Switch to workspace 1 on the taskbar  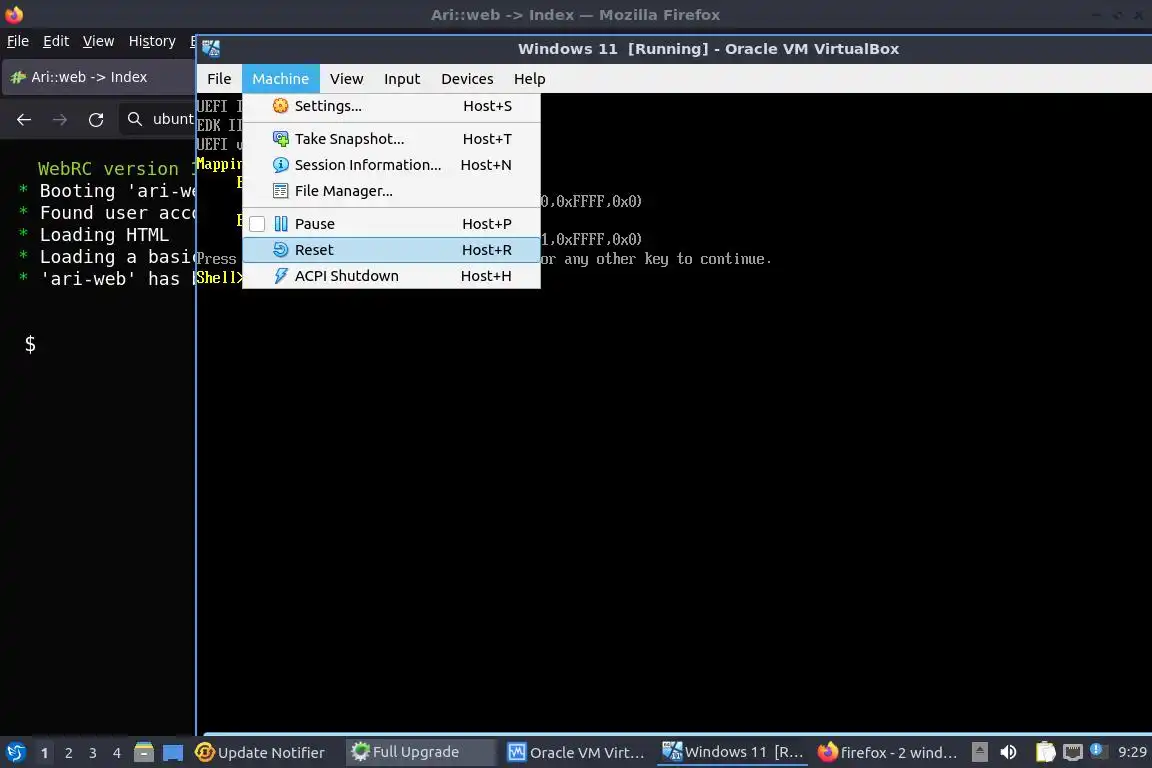click(x=44, y=753)
